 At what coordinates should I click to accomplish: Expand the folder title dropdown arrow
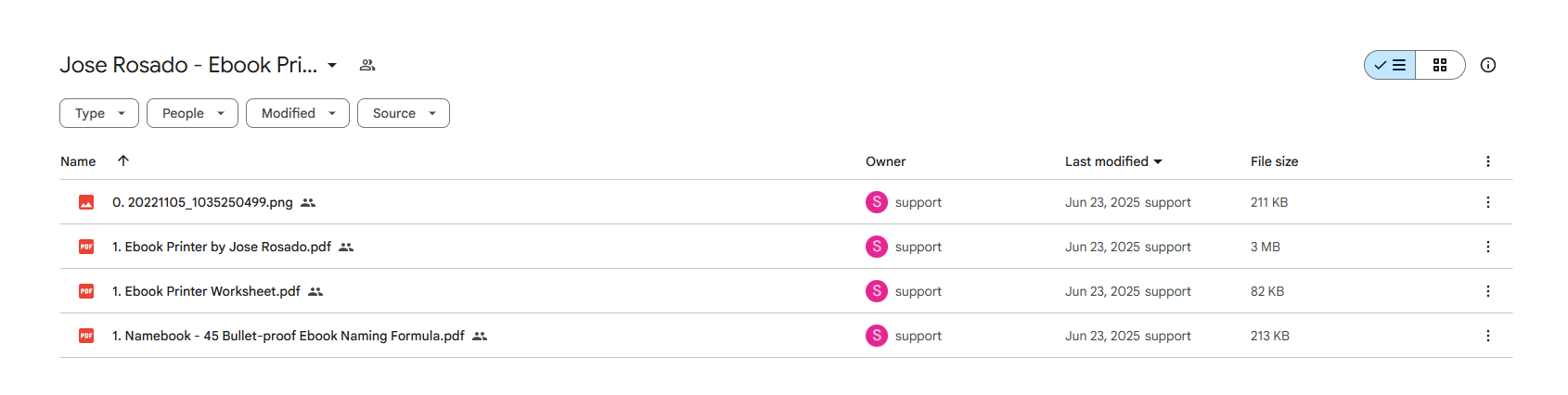tap(332, 65)
